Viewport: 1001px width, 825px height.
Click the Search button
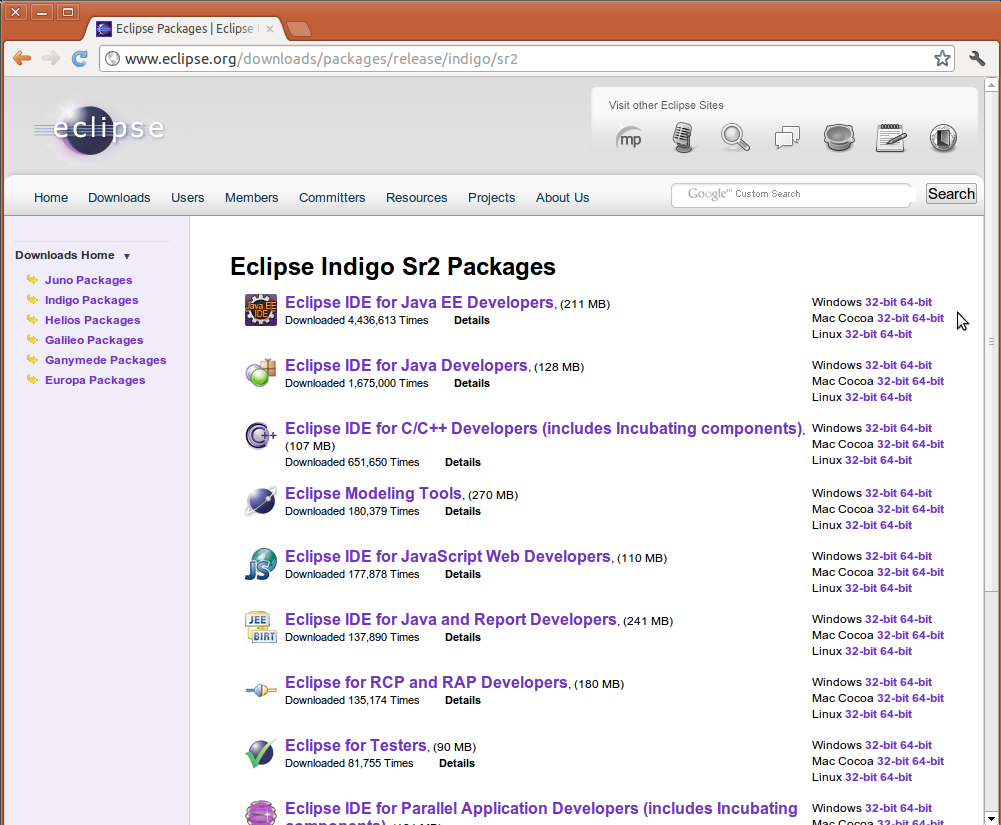pos(951,193)
